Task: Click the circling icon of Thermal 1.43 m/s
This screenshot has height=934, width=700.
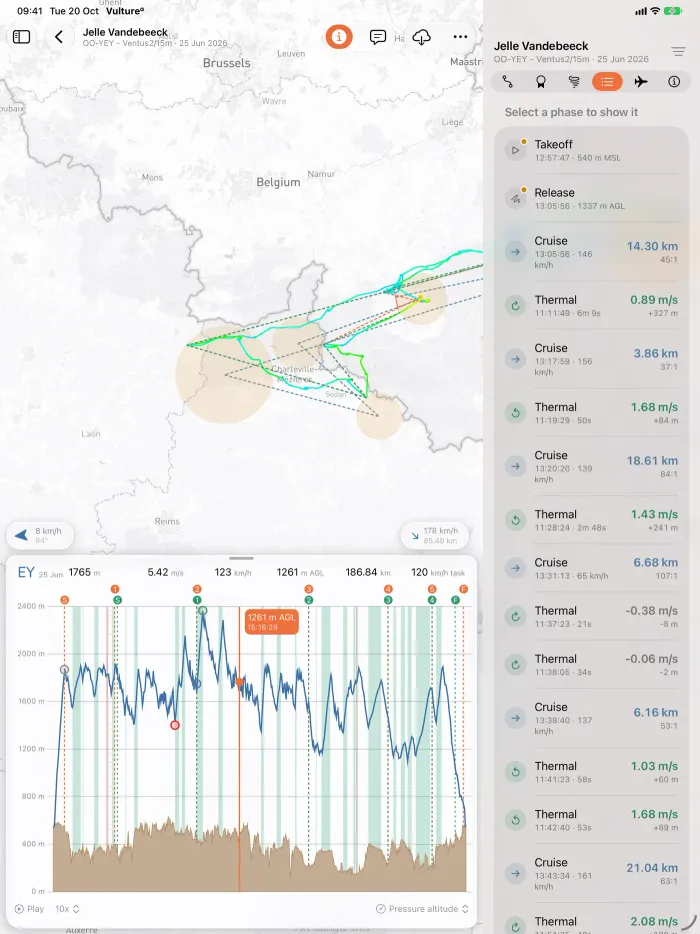Action: tap(516, 520)
